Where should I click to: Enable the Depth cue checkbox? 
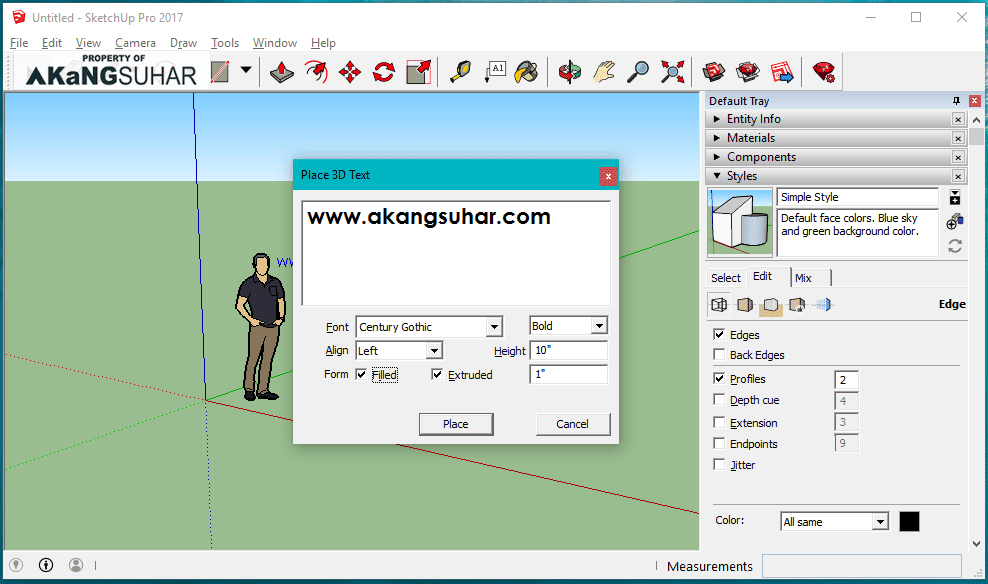[x=719, y=399]
